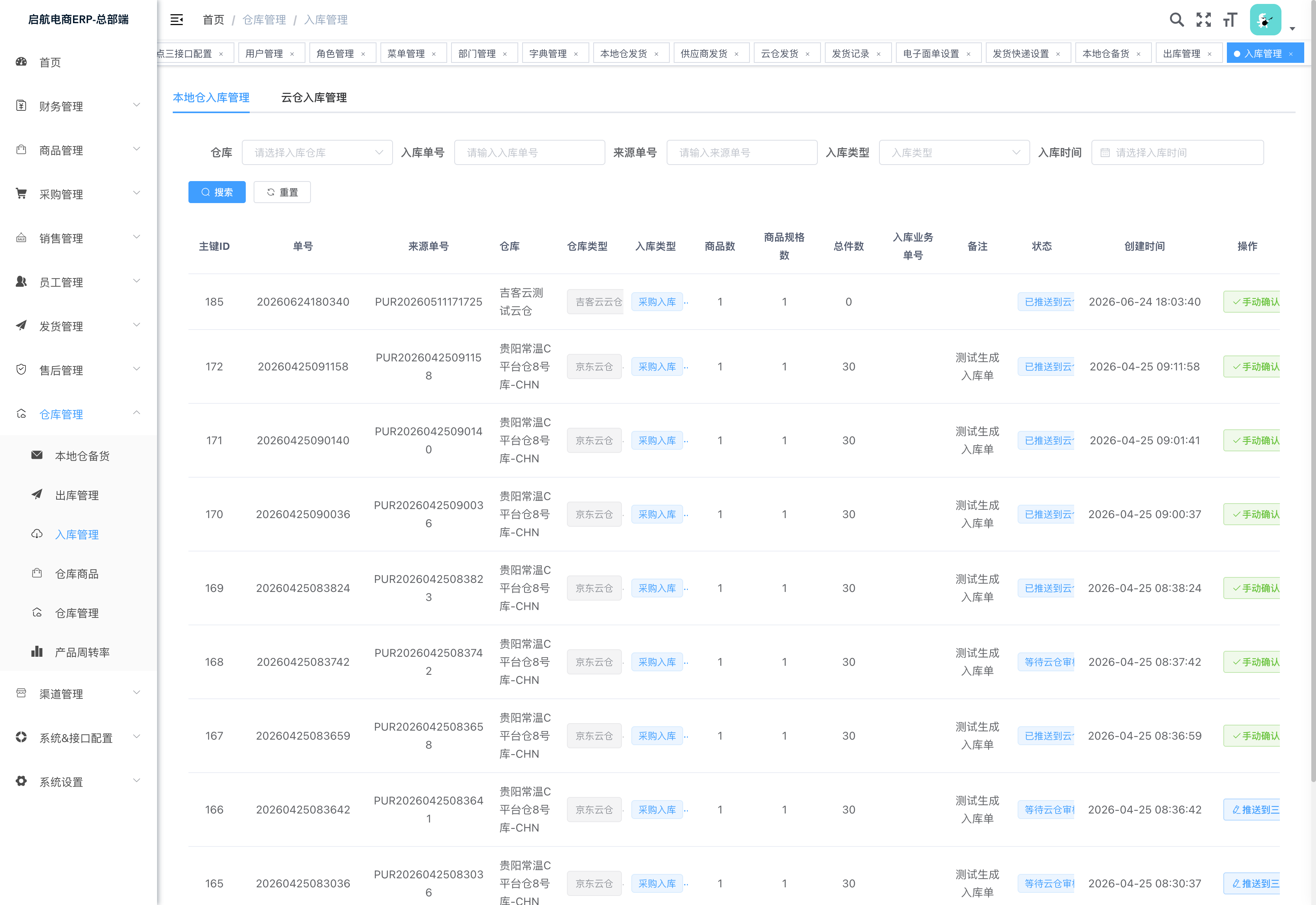
Task: Click the 渠道管理 icon in sidebar
Action: tap(22, 693)
